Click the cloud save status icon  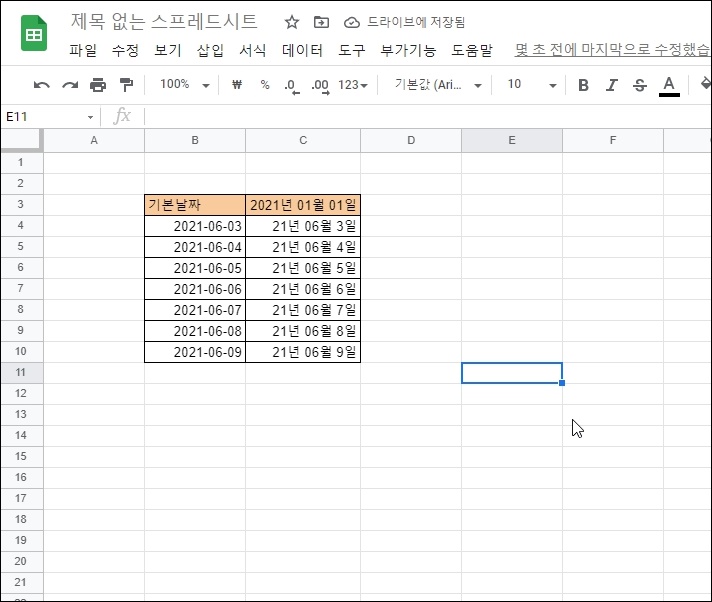(351, 22)
